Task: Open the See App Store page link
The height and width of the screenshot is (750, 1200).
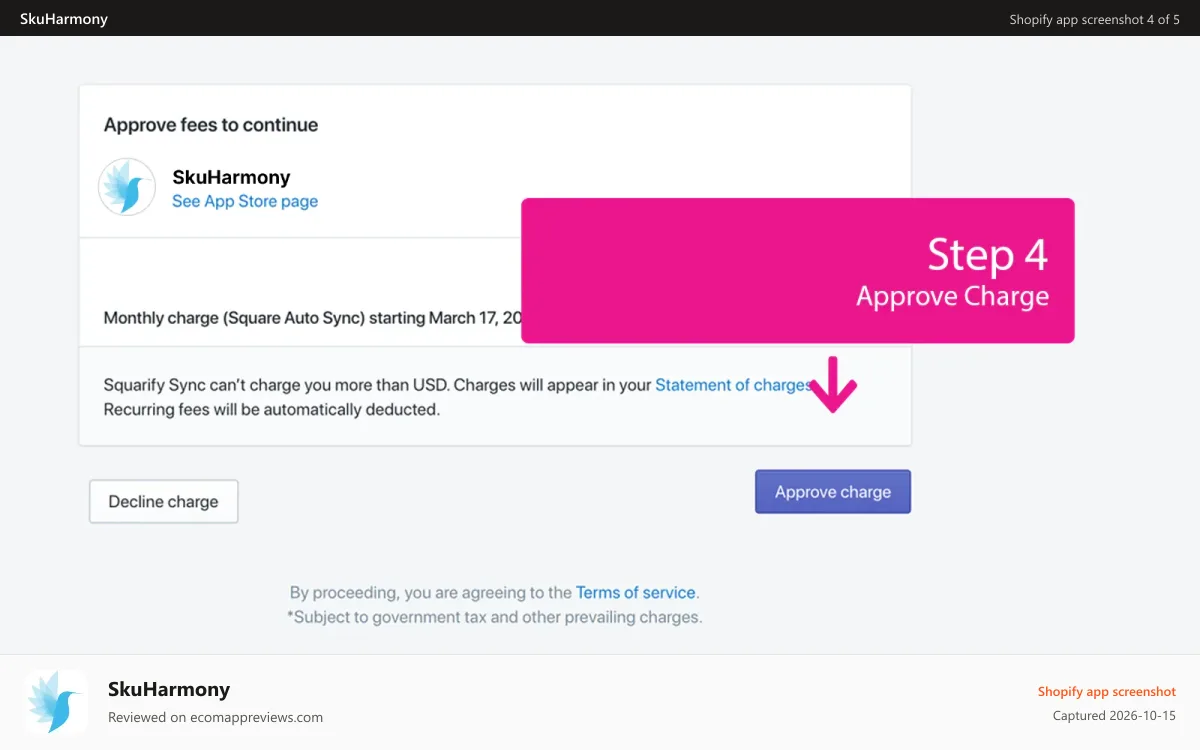Action: pos(245,201)
